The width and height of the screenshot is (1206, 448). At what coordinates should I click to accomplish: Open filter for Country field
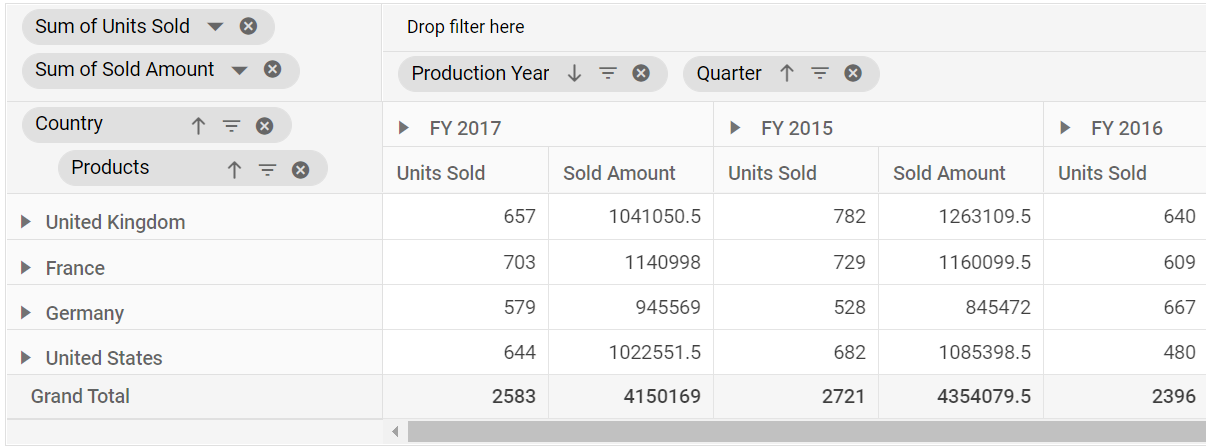(x=232, y=126)
